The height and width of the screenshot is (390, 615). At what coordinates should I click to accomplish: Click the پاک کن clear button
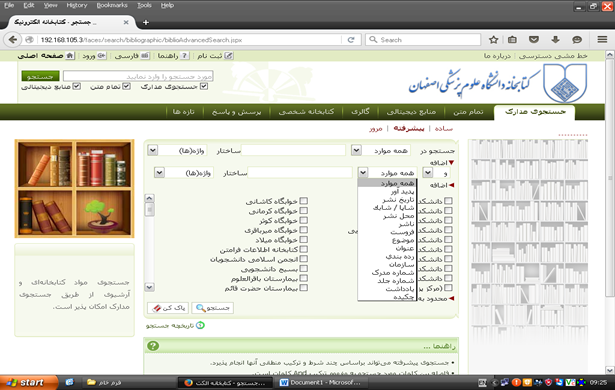[x=168, y=308]
